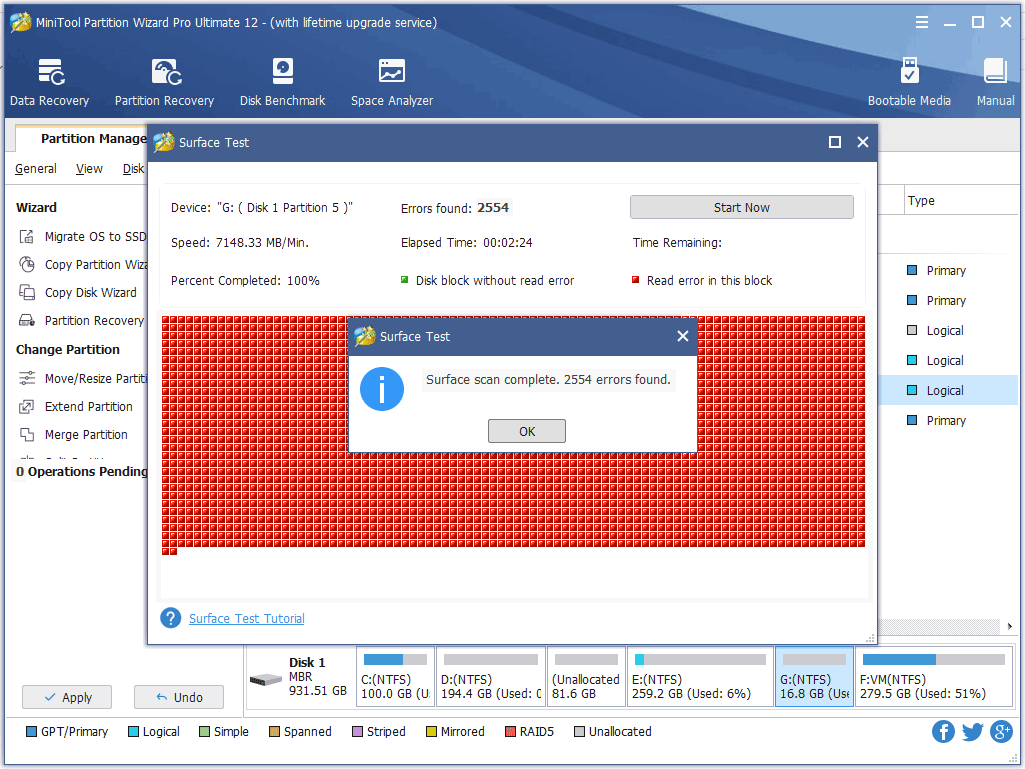The height and width of the screenshot is (769, 1025).
Task: Select the E:(NTFS) 259.2 GB partition
Action: coord(699,677)
